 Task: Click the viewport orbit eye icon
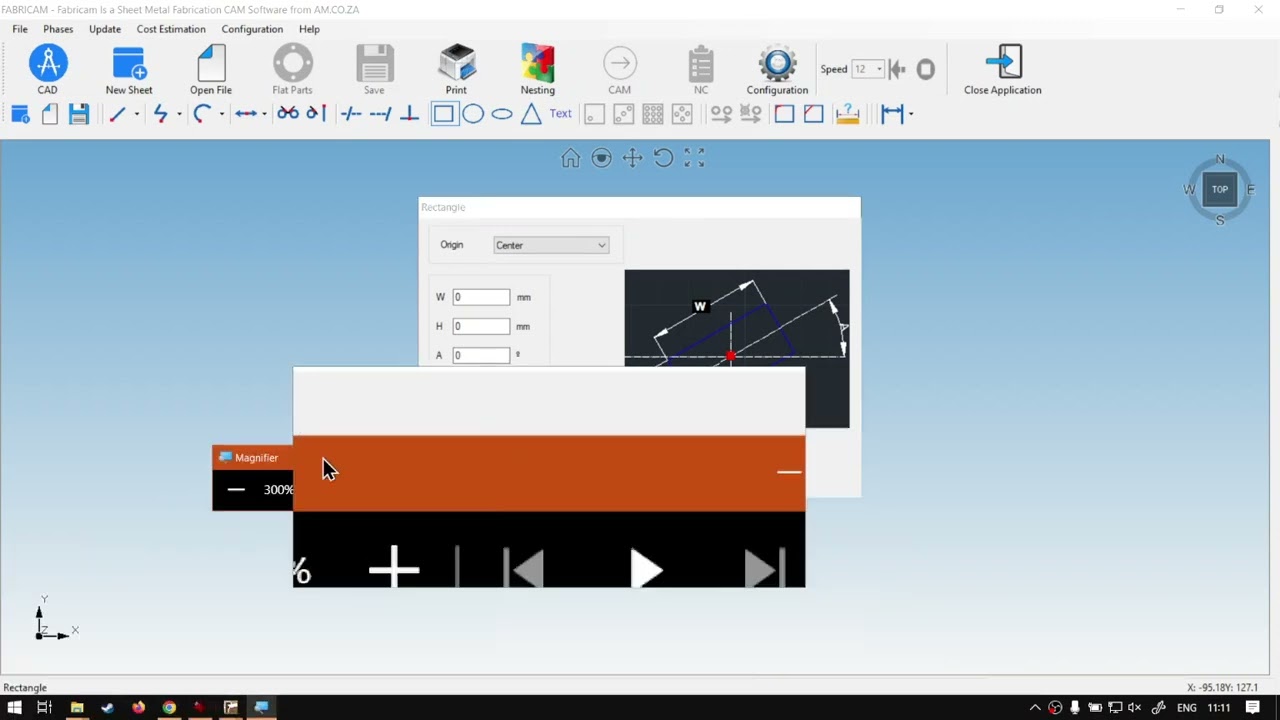coord(601,158)
